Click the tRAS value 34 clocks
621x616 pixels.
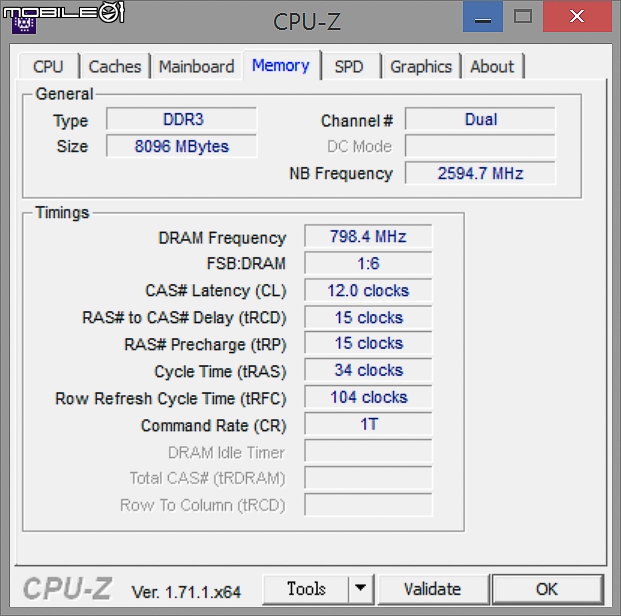tap(368, 370)
